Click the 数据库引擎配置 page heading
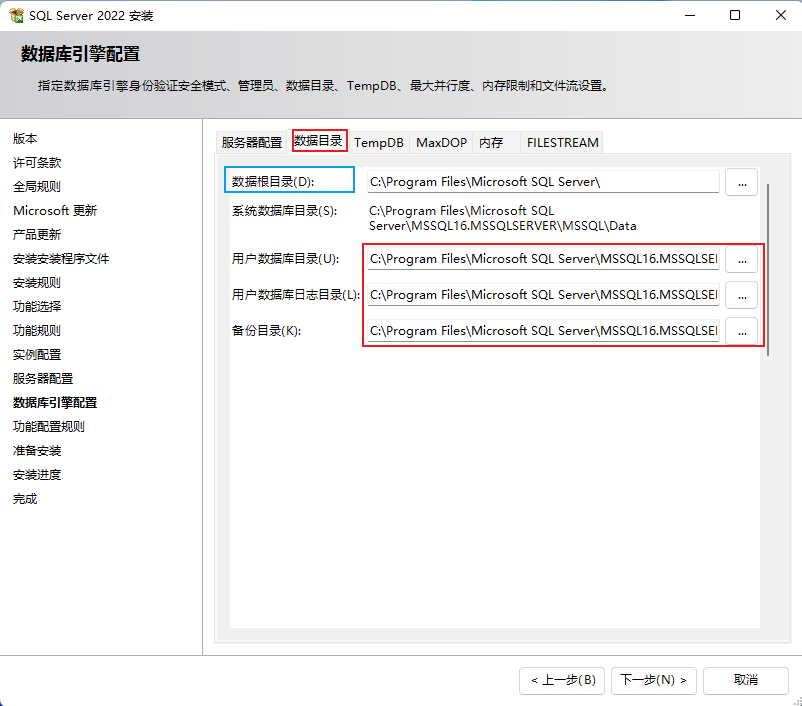The height and width of the screenshot is (706, 802). point(80,54)
